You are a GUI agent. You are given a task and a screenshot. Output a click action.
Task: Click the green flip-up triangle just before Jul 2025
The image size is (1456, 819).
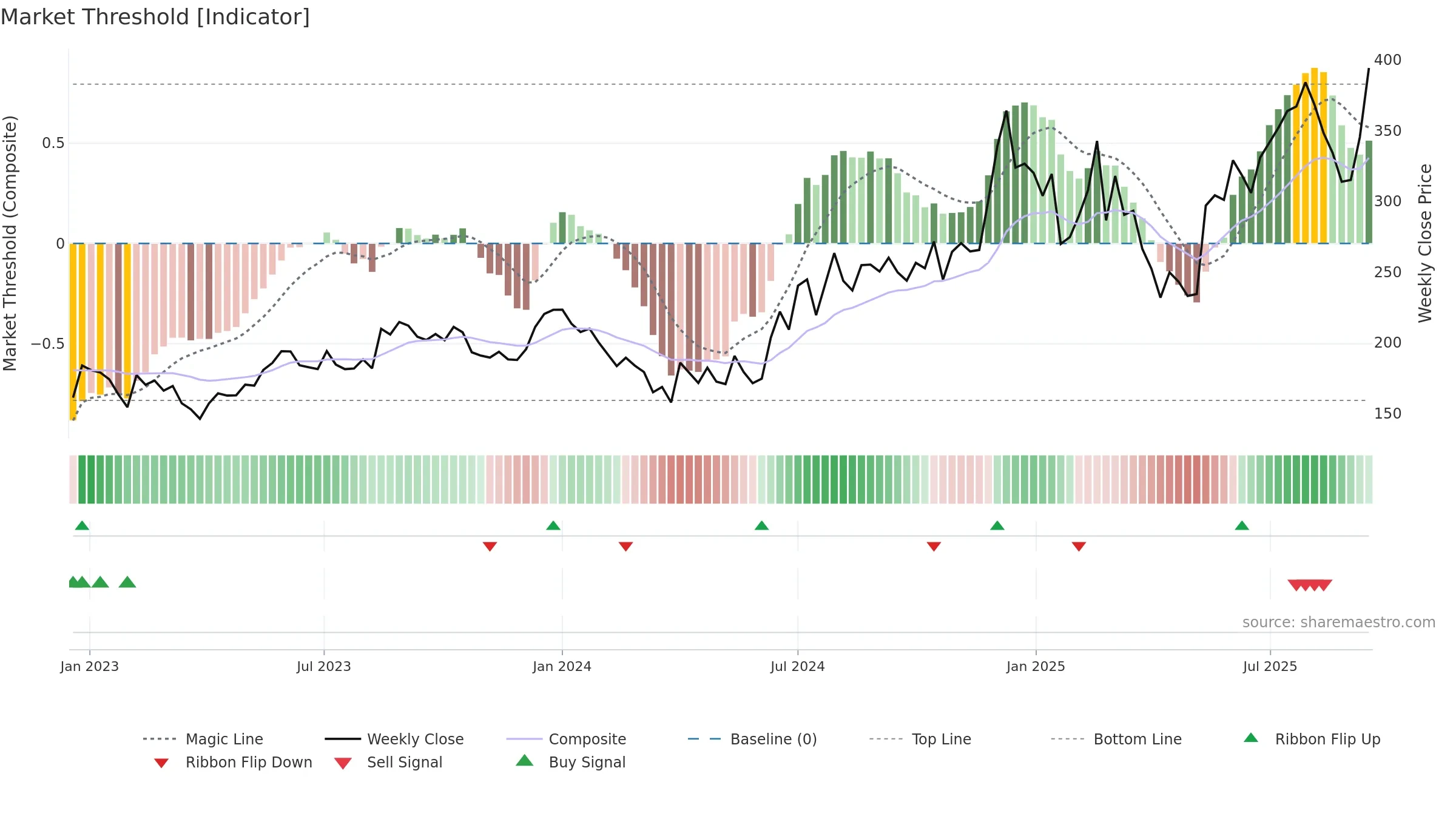click(1242, 525)
